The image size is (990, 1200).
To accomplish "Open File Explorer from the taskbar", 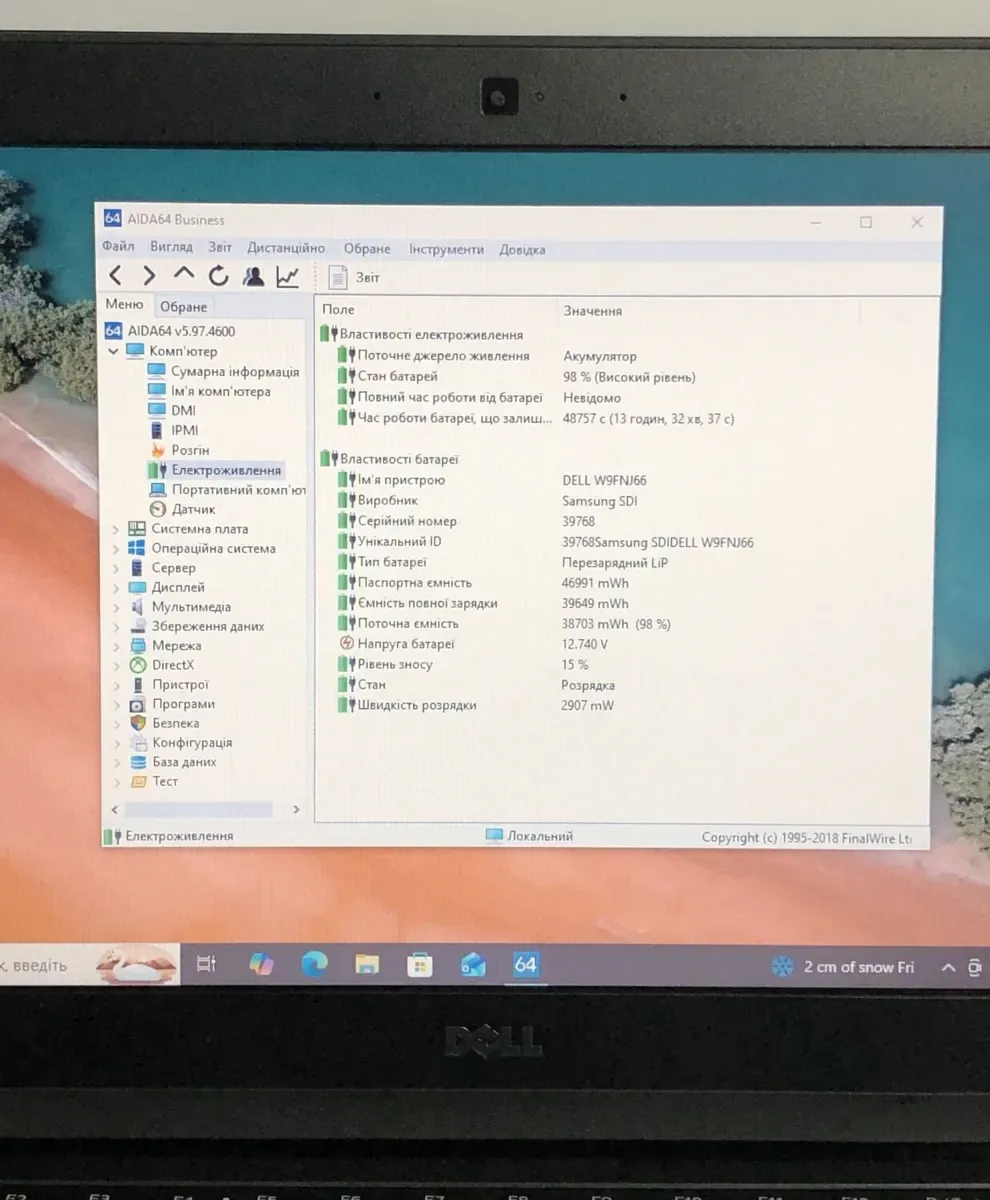I will click(x=367, y=965).
